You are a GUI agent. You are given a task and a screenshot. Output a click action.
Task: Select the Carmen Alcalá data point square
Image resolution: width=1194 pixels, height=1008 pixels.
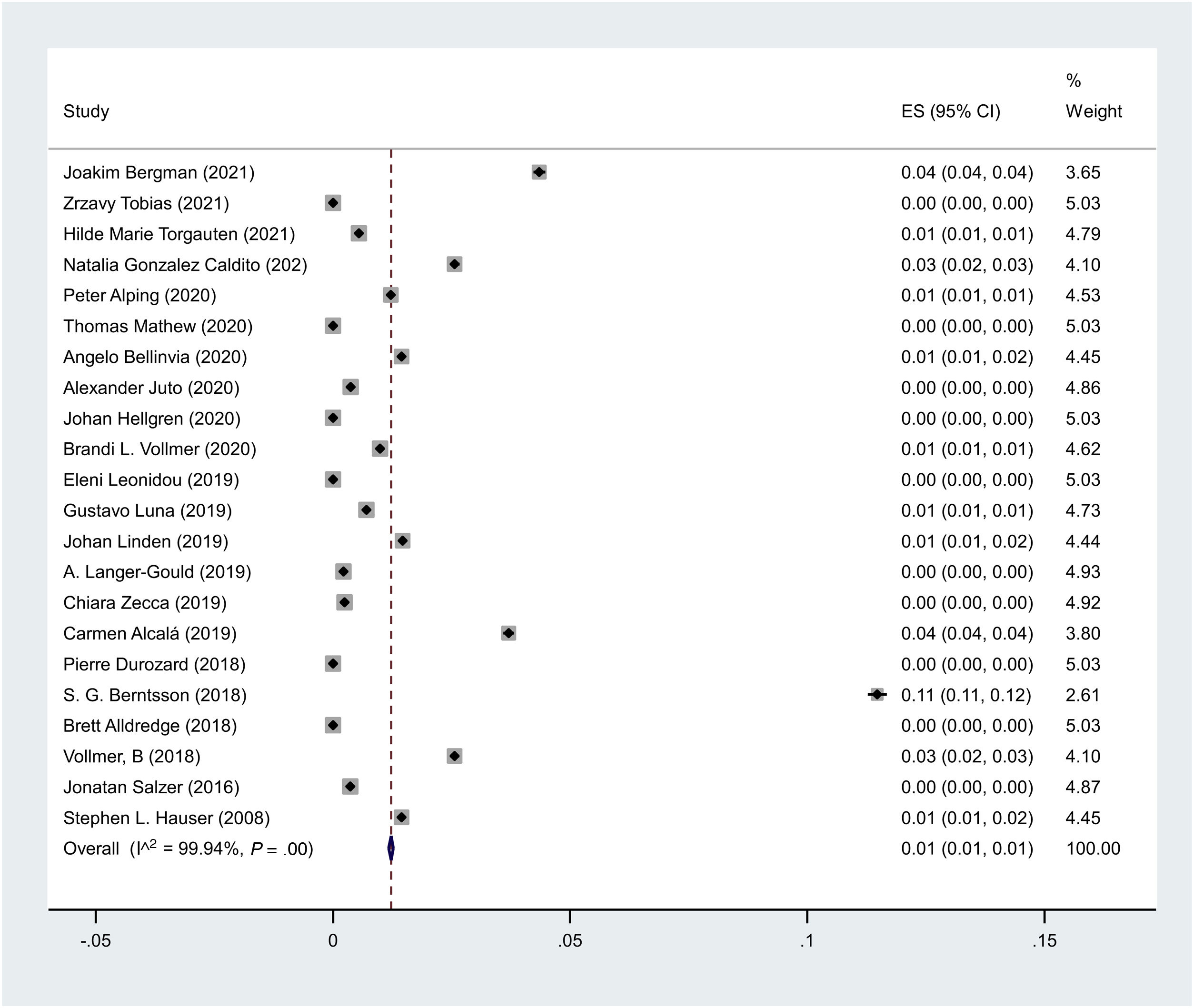[508, 633]
